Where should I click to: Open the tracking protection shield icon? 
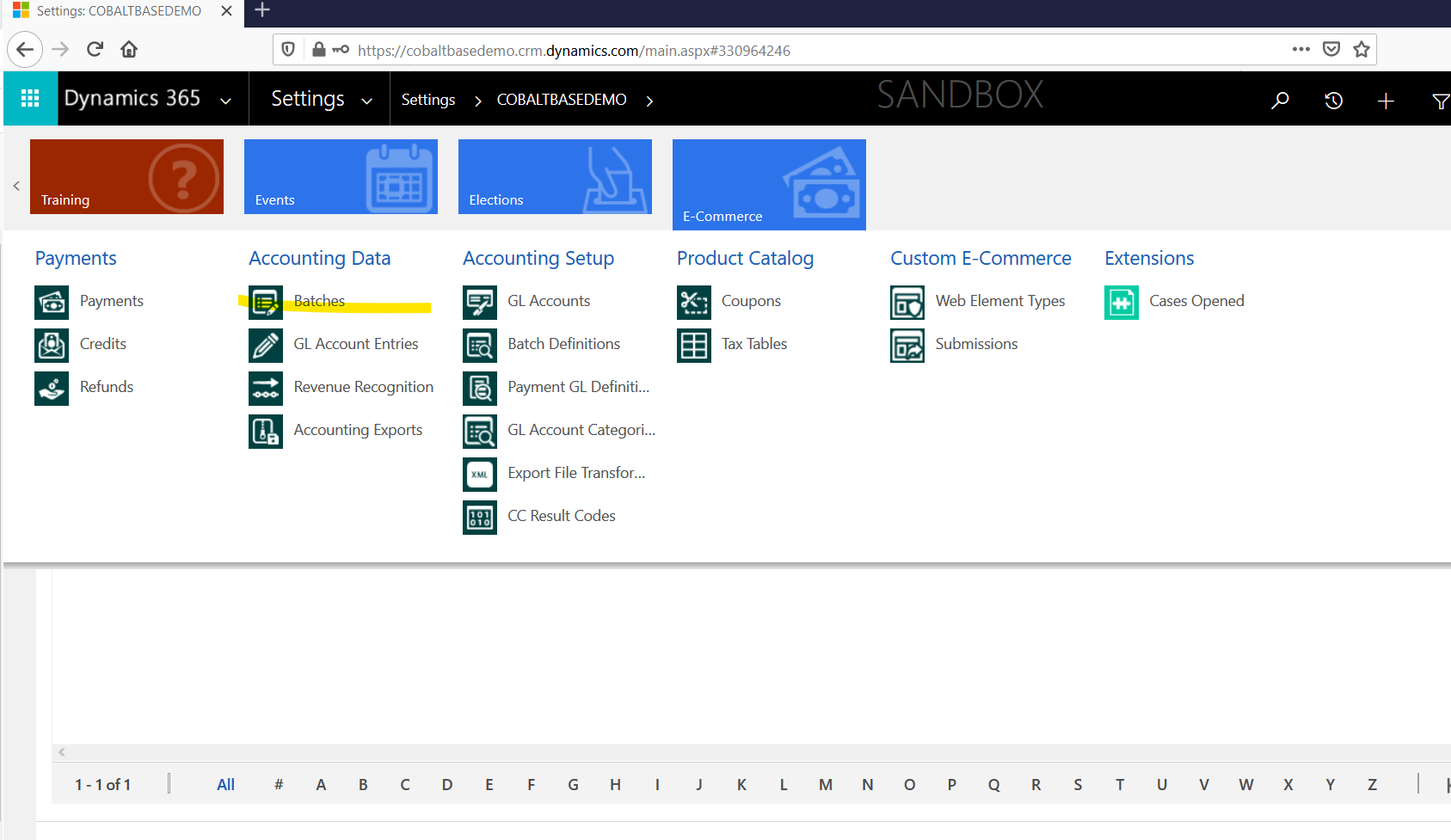point(288,49)
